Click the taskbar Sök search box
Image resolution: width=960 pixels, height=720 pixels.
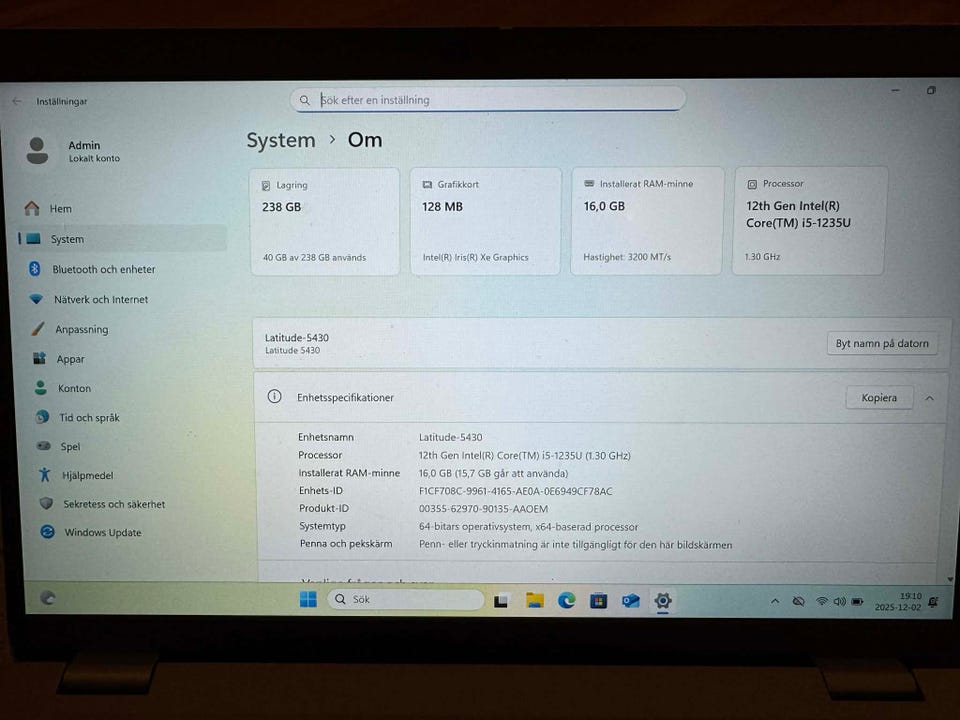[x=405, y=599]
